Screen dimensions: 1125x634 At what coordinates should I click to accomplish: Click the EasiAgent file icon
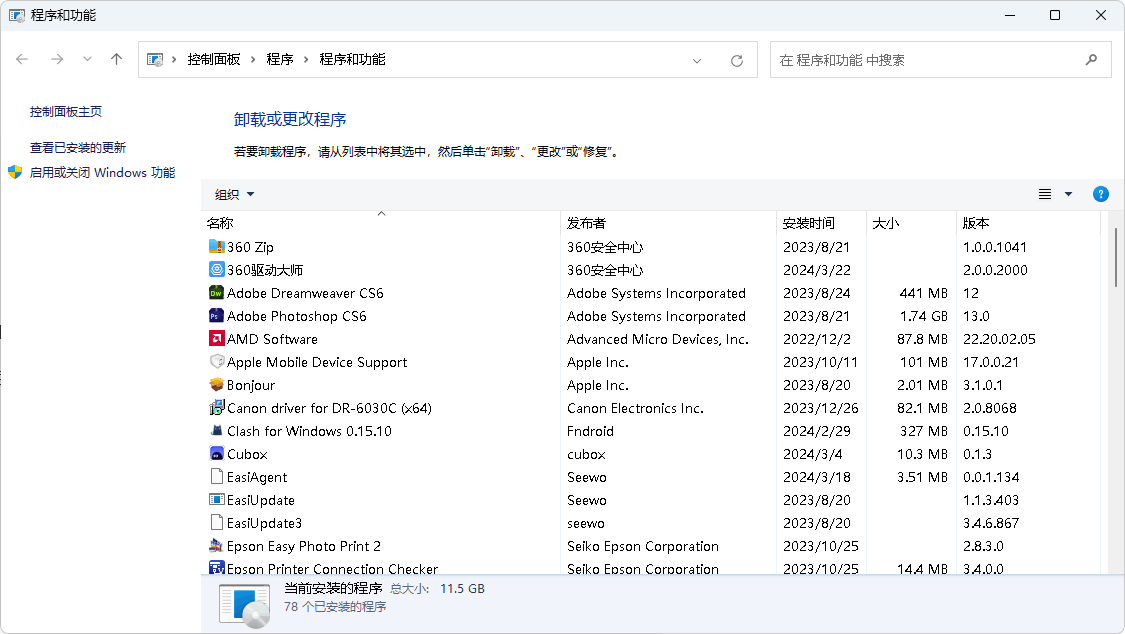216,476
